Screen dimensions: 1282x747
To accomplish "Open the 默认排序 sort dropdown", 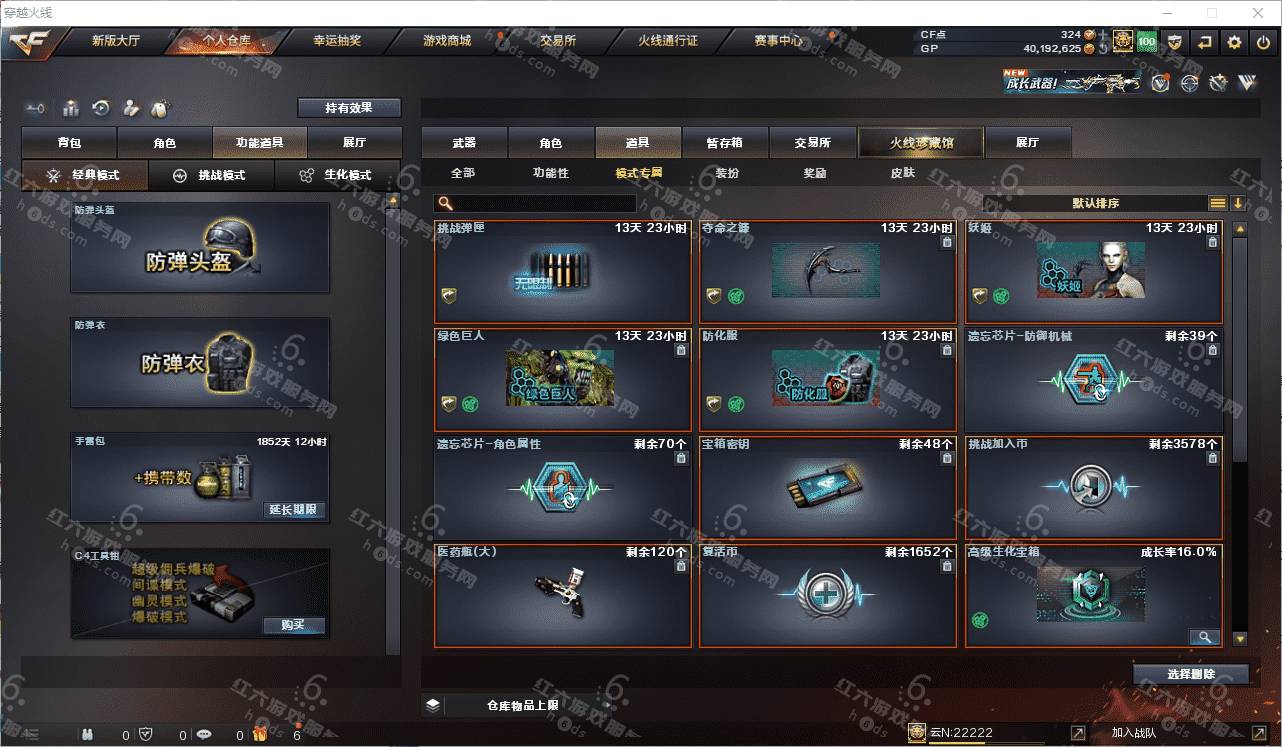I will pos(1095,203).
